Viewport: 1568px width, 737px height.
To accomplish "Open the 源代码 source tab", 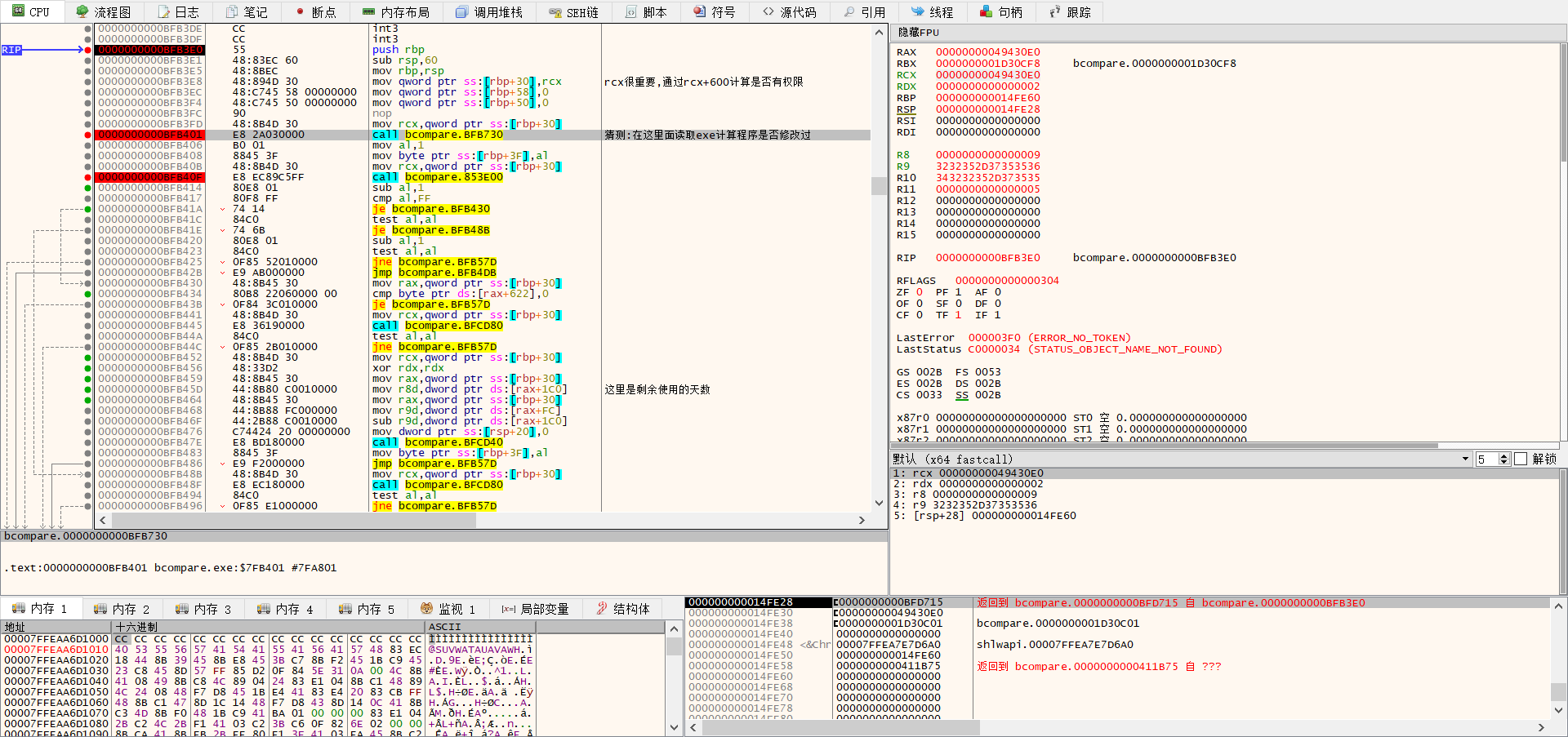I will click(790, 12).
